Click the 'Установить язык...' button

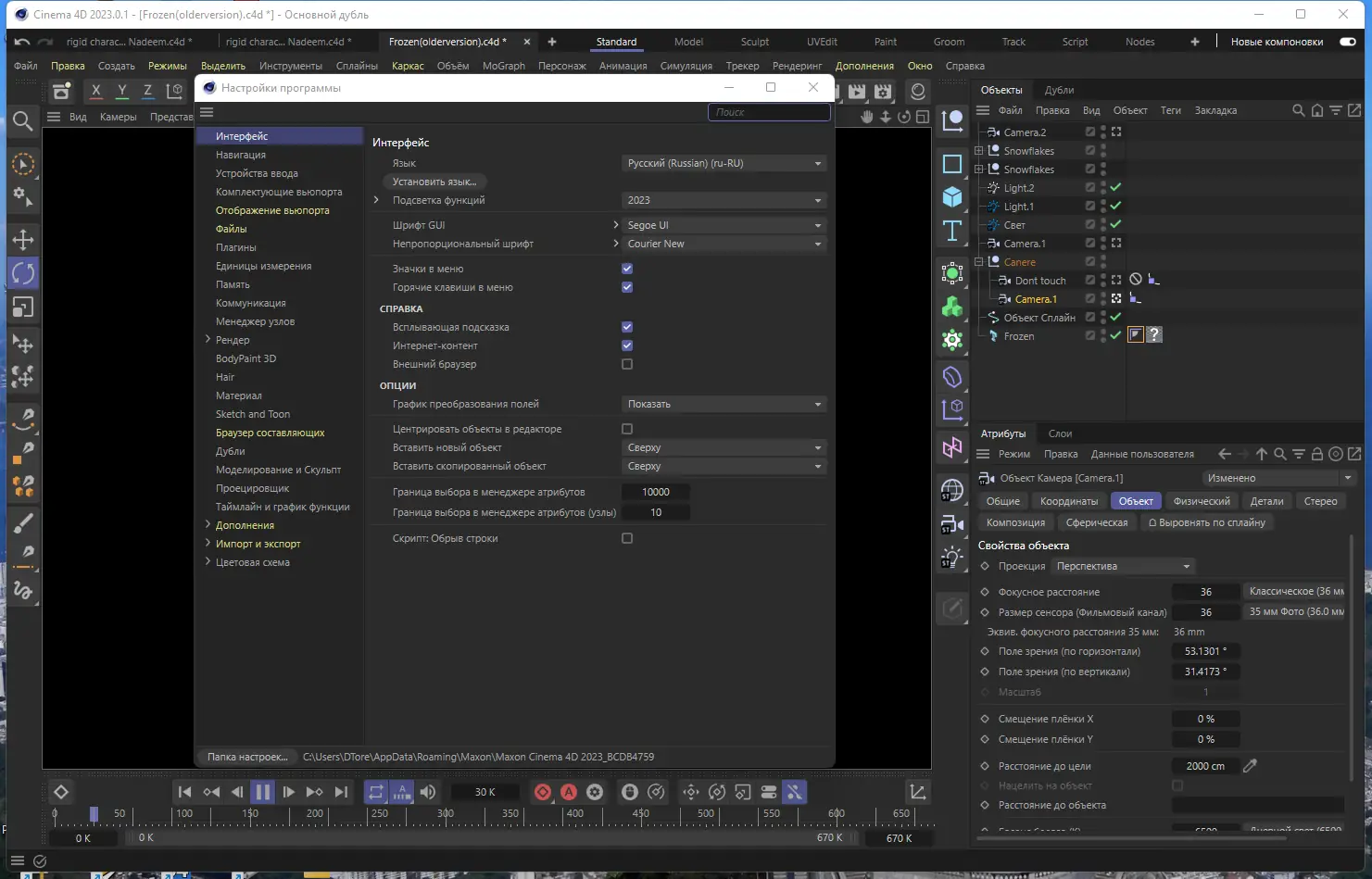coord(434,182)
